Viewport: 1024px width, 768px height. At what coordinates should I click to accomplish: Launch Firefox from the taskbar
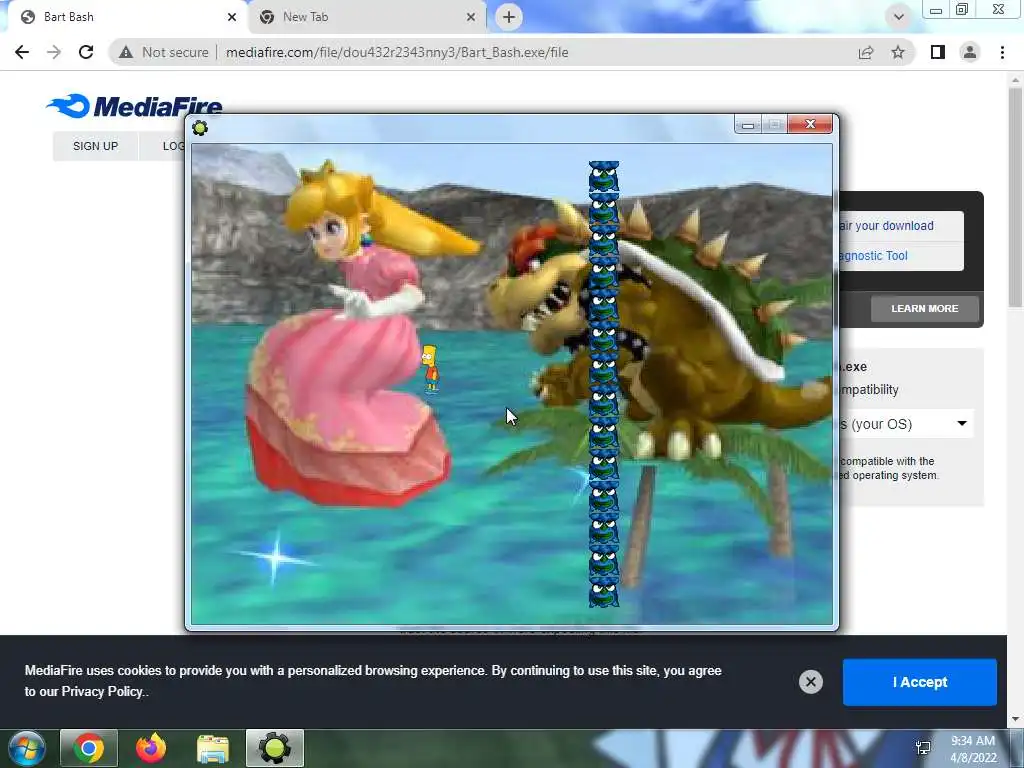(151, 748)
